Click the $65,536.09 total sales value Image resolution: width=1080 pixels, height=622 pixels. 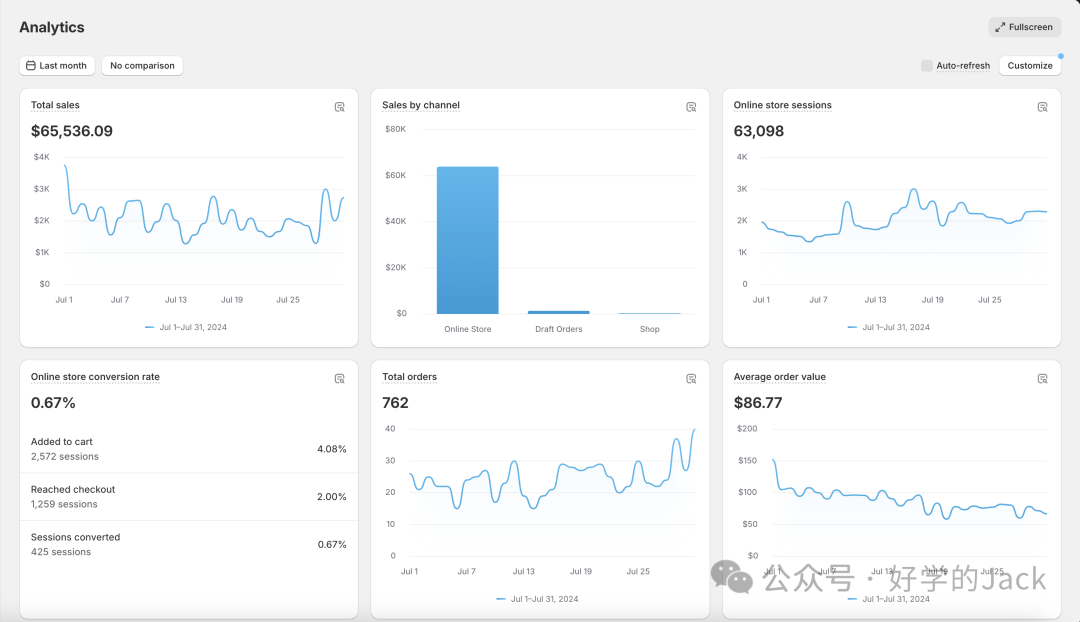click(72, 131)
